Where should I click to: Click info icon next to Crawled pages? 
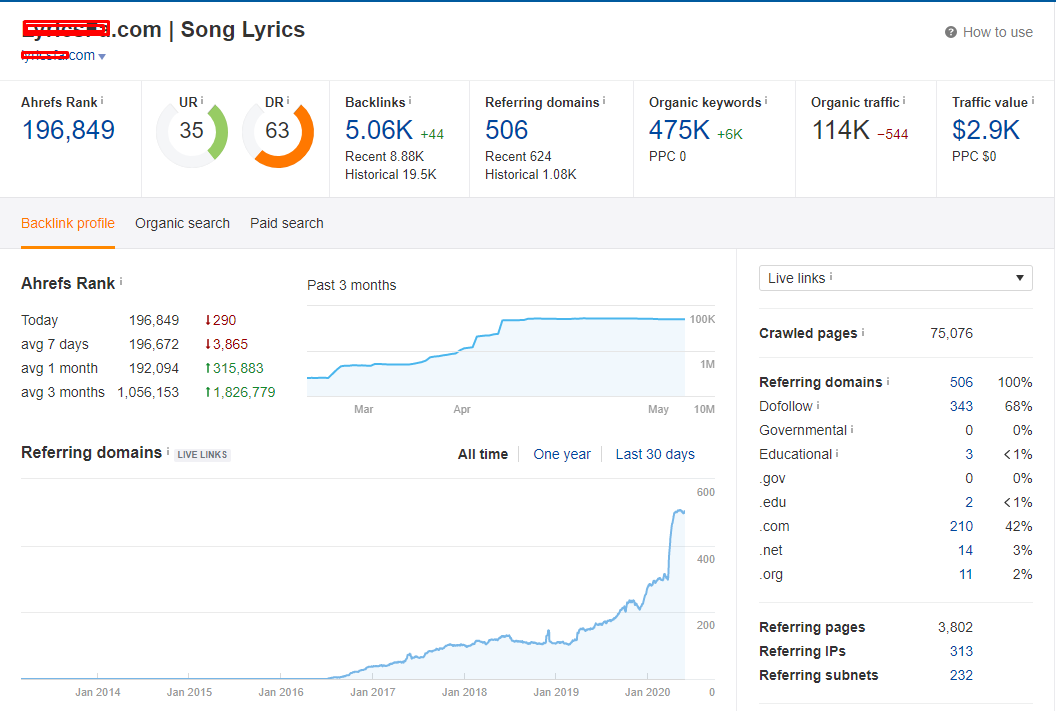[863, 333]
